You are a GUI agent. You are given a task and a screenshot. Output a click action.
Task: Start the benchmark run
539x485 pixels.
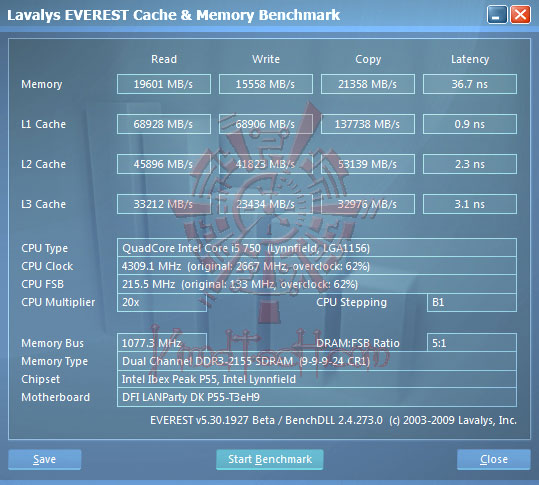(x=270, y=459)
